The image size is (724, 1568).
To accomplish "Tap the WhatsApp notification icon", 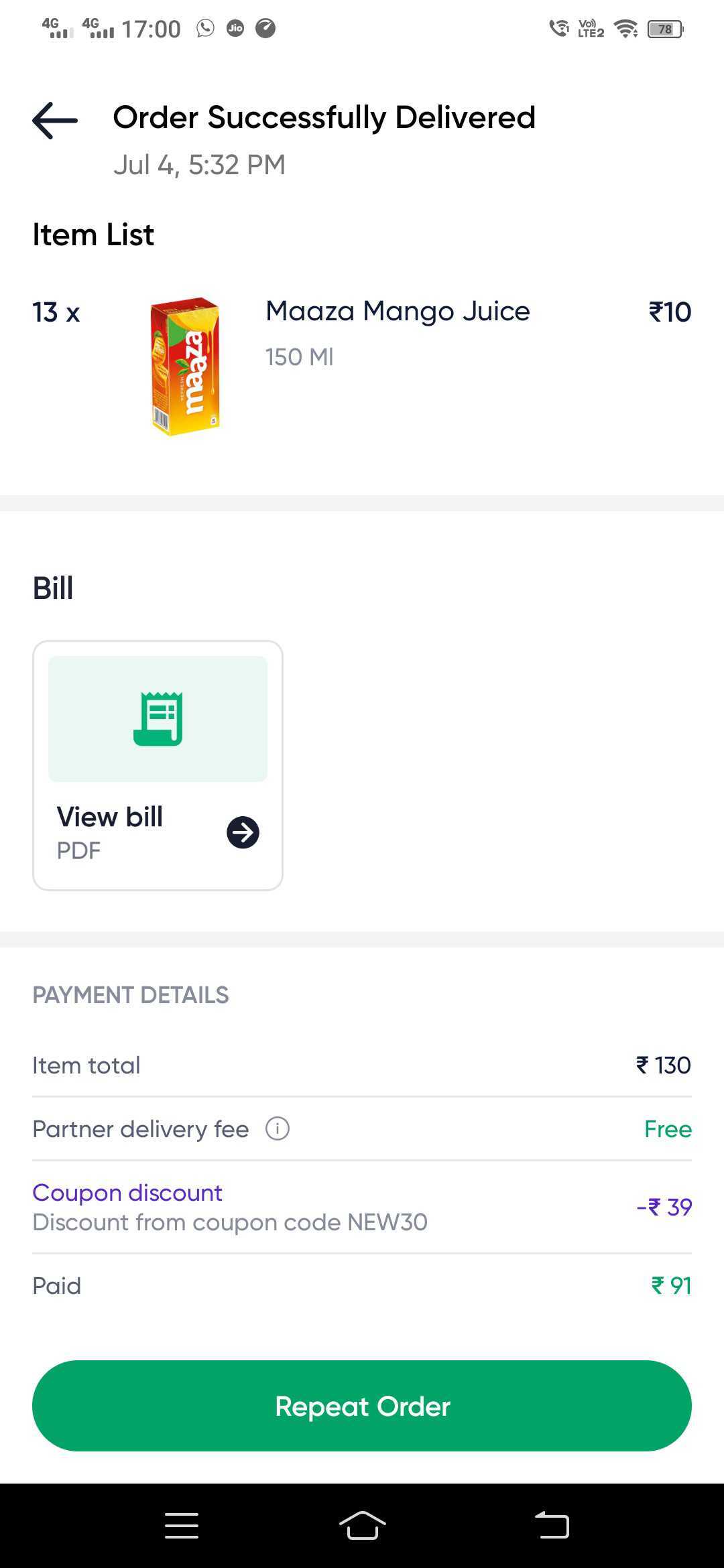I will pos(205,28).
